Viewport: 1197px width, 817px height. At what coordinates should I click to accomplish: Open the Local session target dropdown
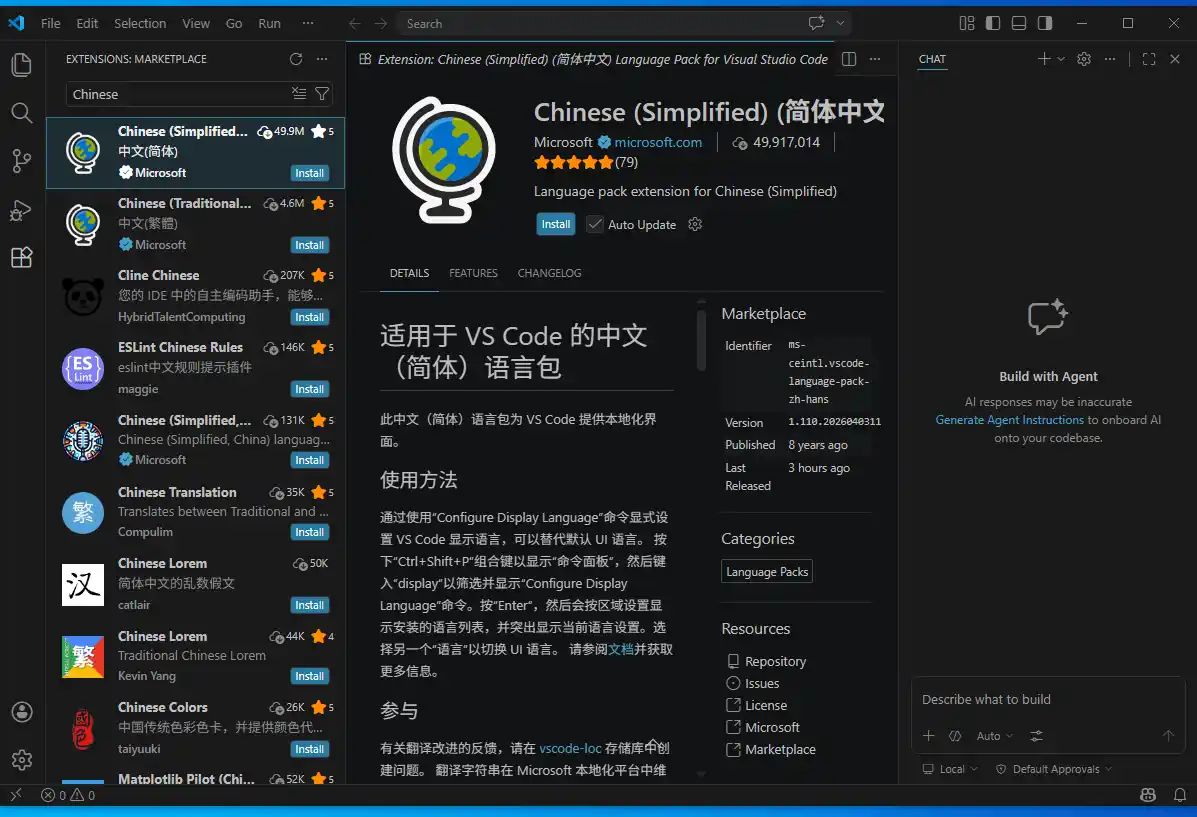(950, 769)
